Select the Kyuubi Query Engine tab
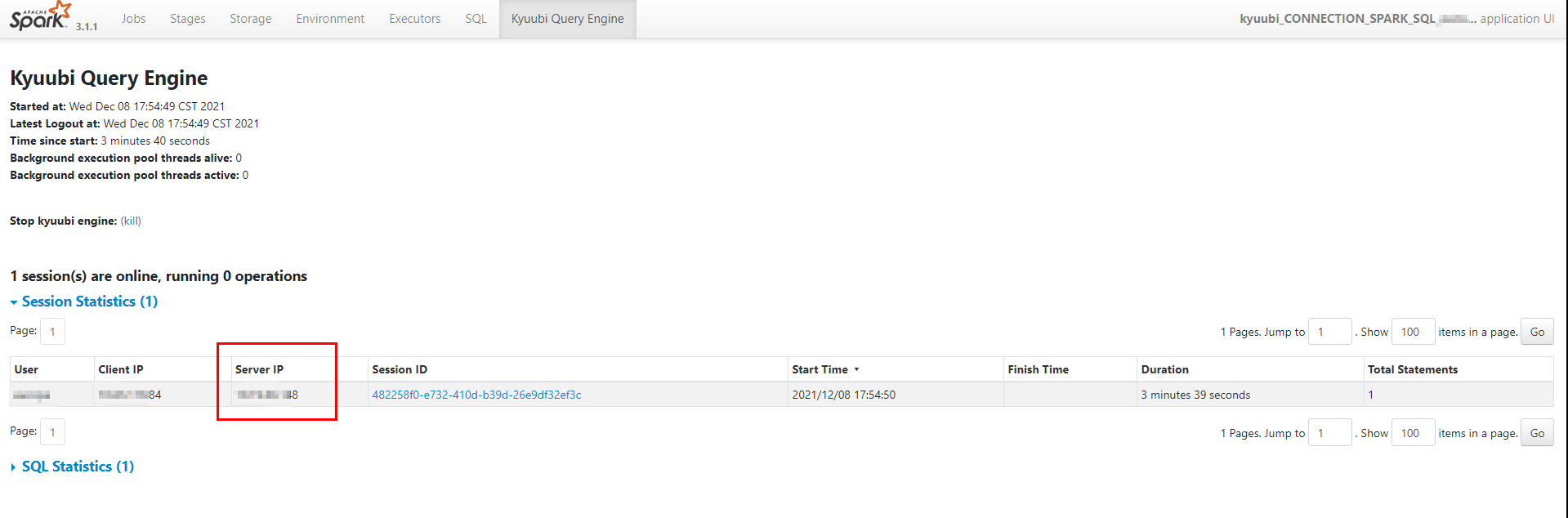Viewport: 1568px width, 518px height. pyautogui.click(x=567, y=19)
